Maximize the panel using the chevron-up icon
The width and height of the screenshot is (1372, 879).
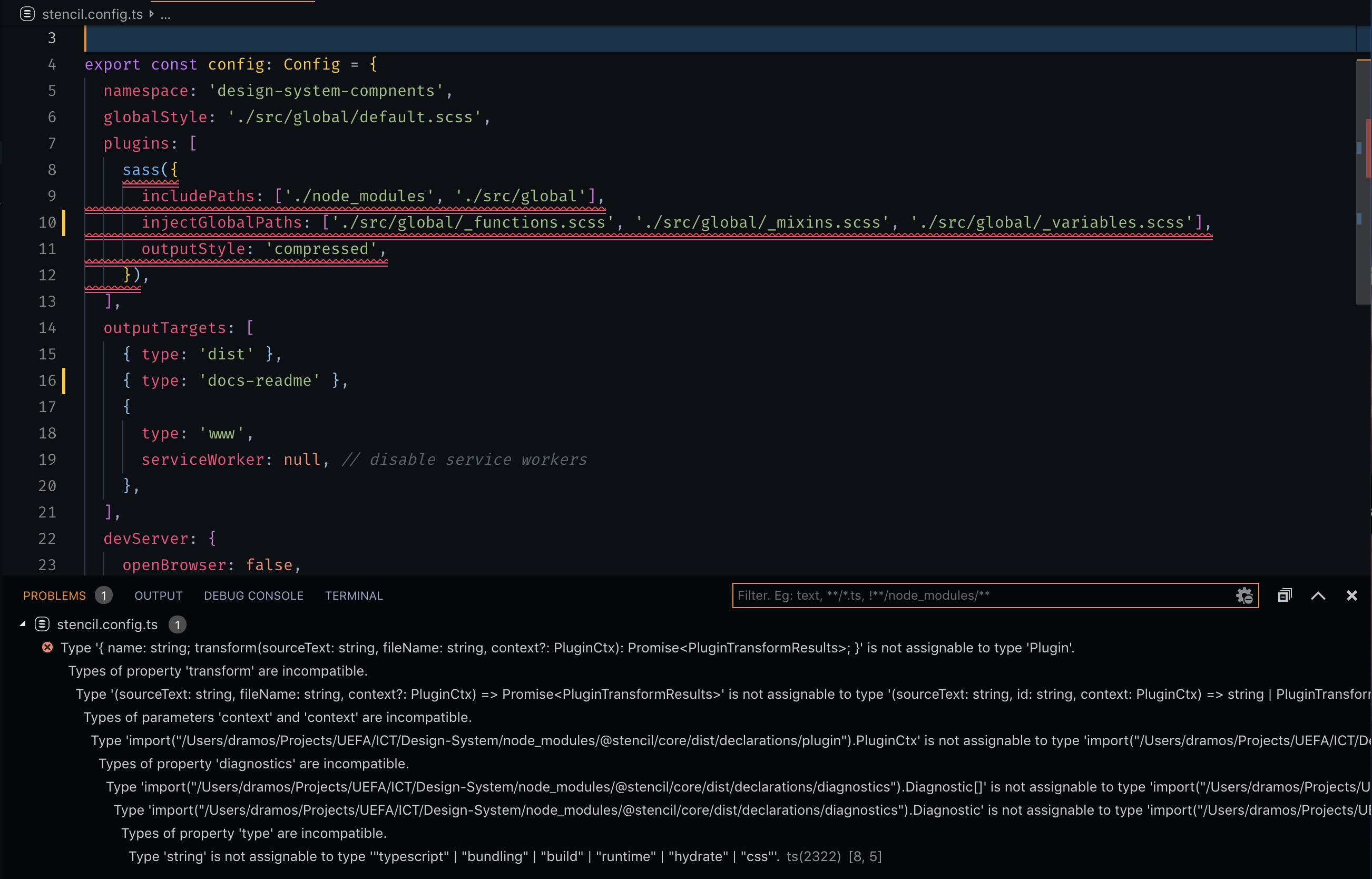pos(1318,595)
